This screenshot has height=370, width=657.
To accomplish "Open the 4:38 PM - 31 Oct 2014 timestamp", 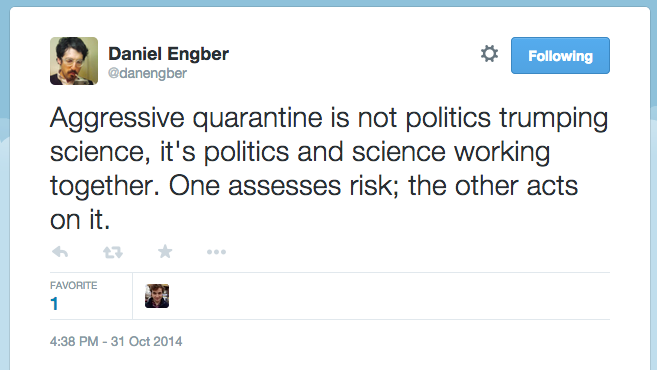I will (x=116, y=342).
